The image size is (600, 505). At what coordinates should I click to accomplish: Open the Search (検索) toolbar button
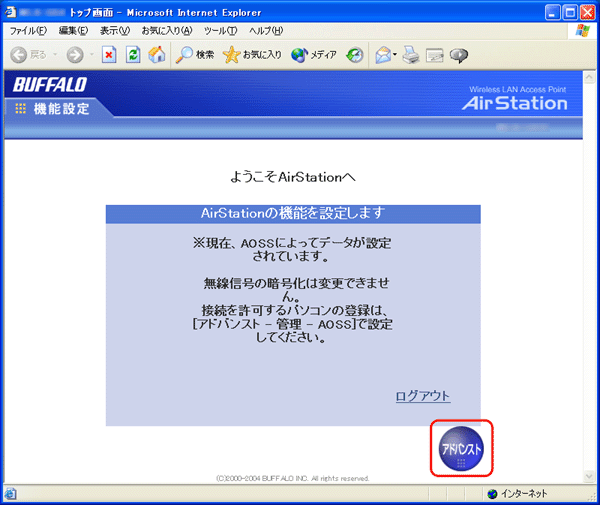[x=195, y=55]
